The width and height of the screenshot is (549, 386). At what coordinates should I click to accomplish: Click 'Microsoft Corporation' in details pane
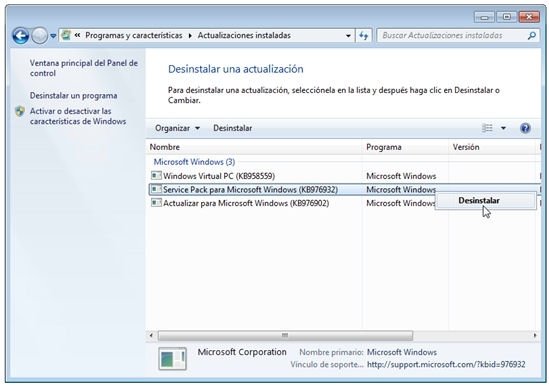(x=242, y=352)
